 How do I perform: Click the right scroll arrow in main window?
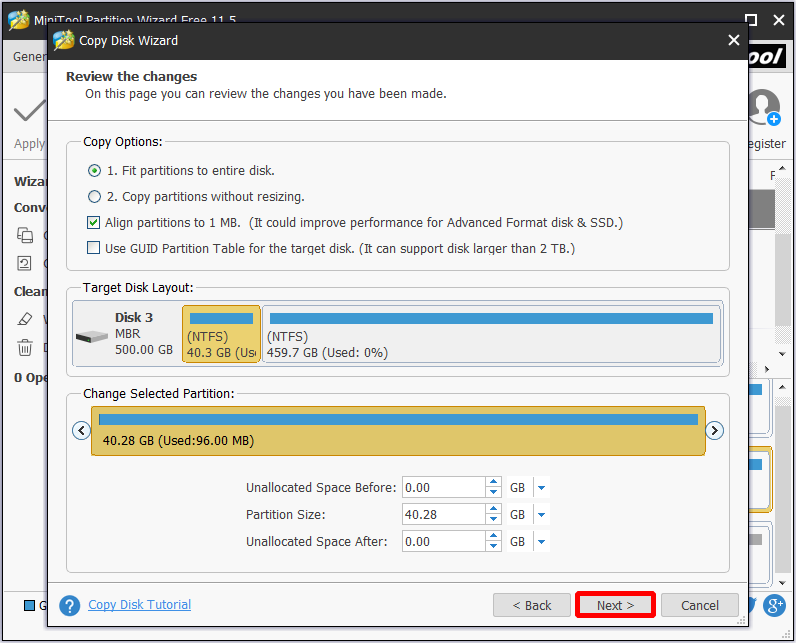click(767, 369)
